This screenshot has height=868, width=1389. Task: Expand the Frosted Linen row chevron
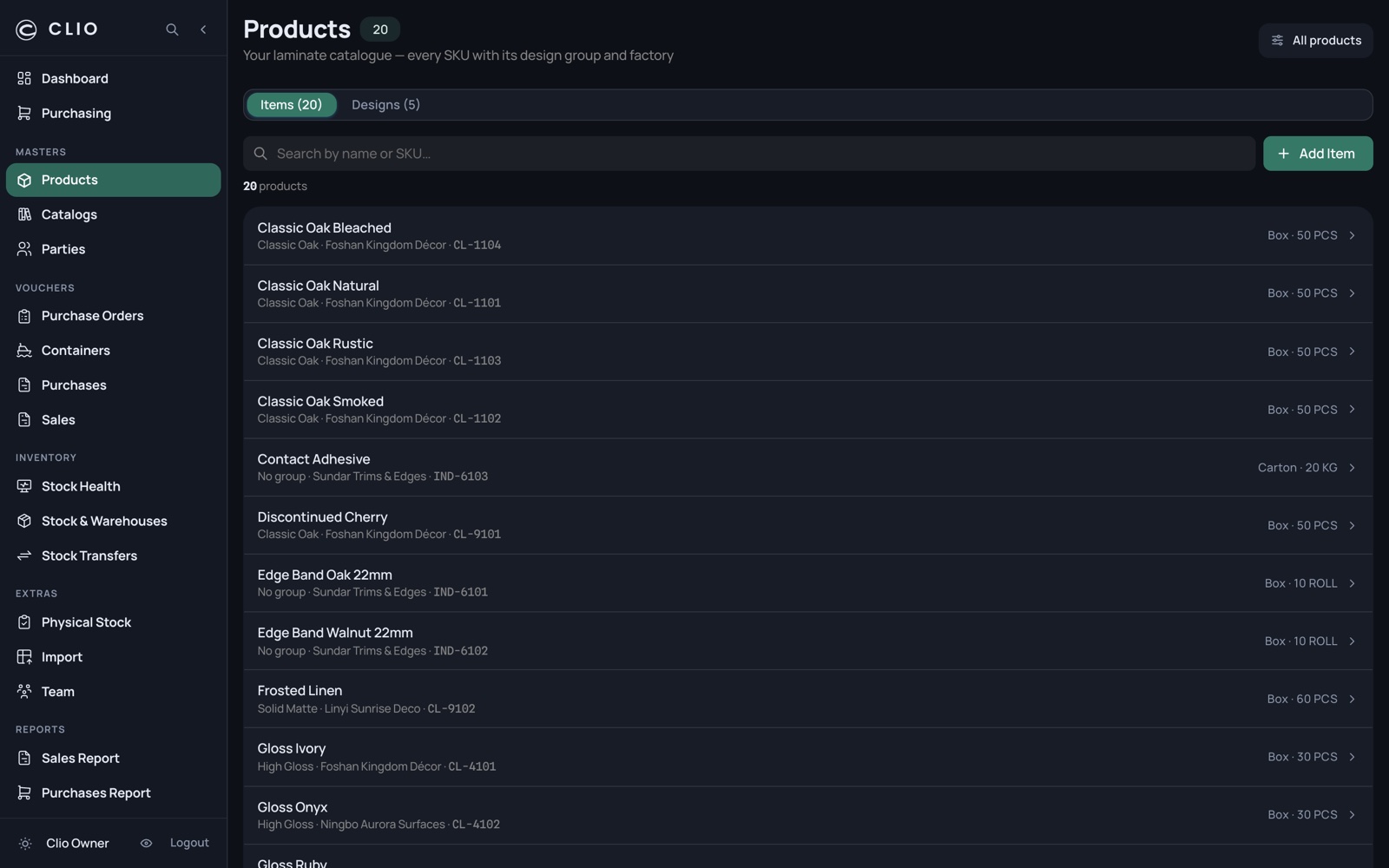pyautogui.click(x=1352, y=700)
